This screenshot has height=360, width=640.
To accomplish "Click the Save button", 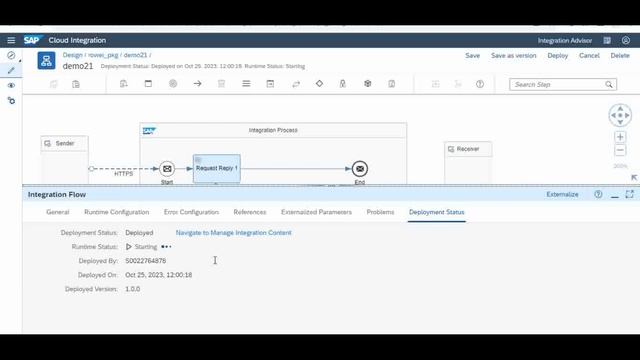I will click(x=473, y=56).
